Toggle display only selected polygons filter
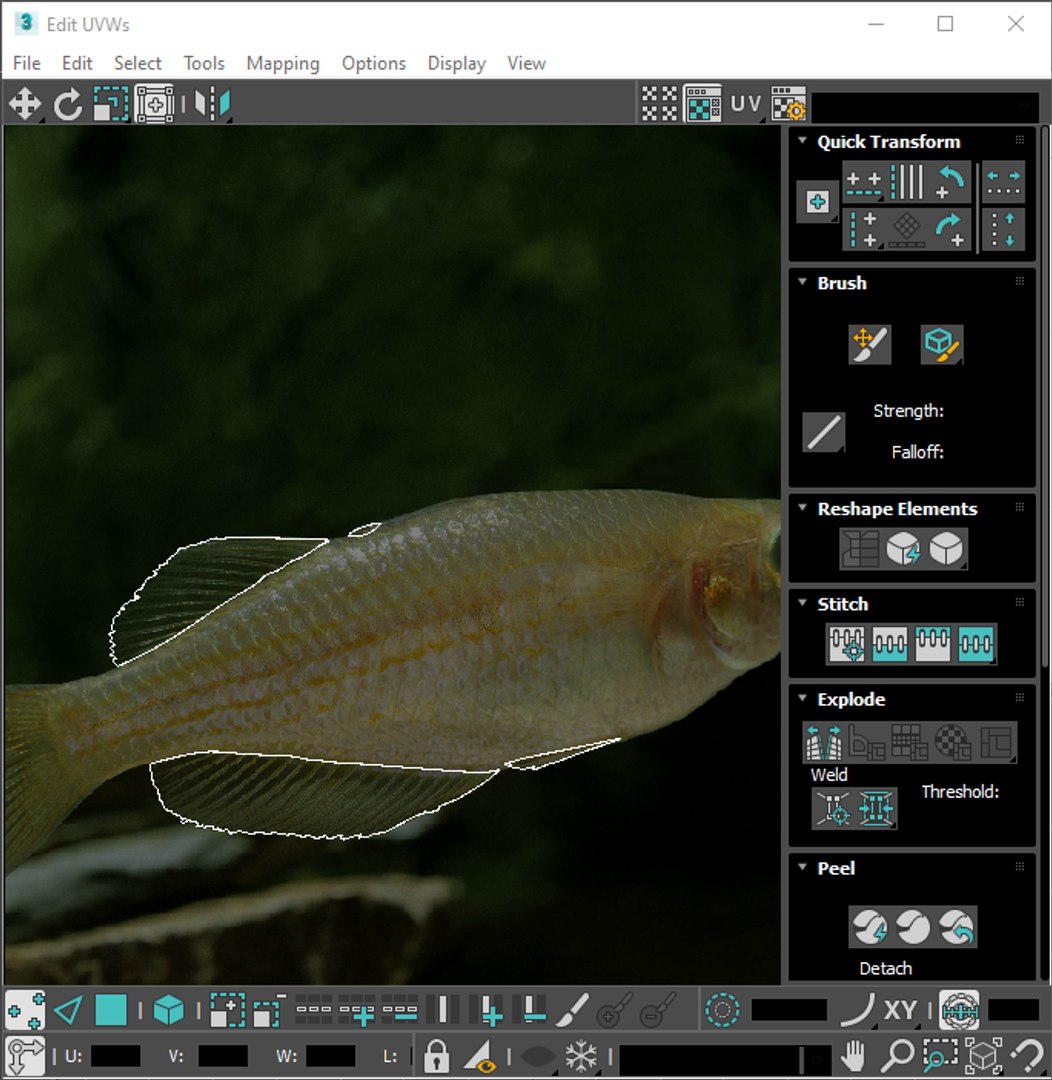This screenshot has height=1080, width=1052. 481,1056
